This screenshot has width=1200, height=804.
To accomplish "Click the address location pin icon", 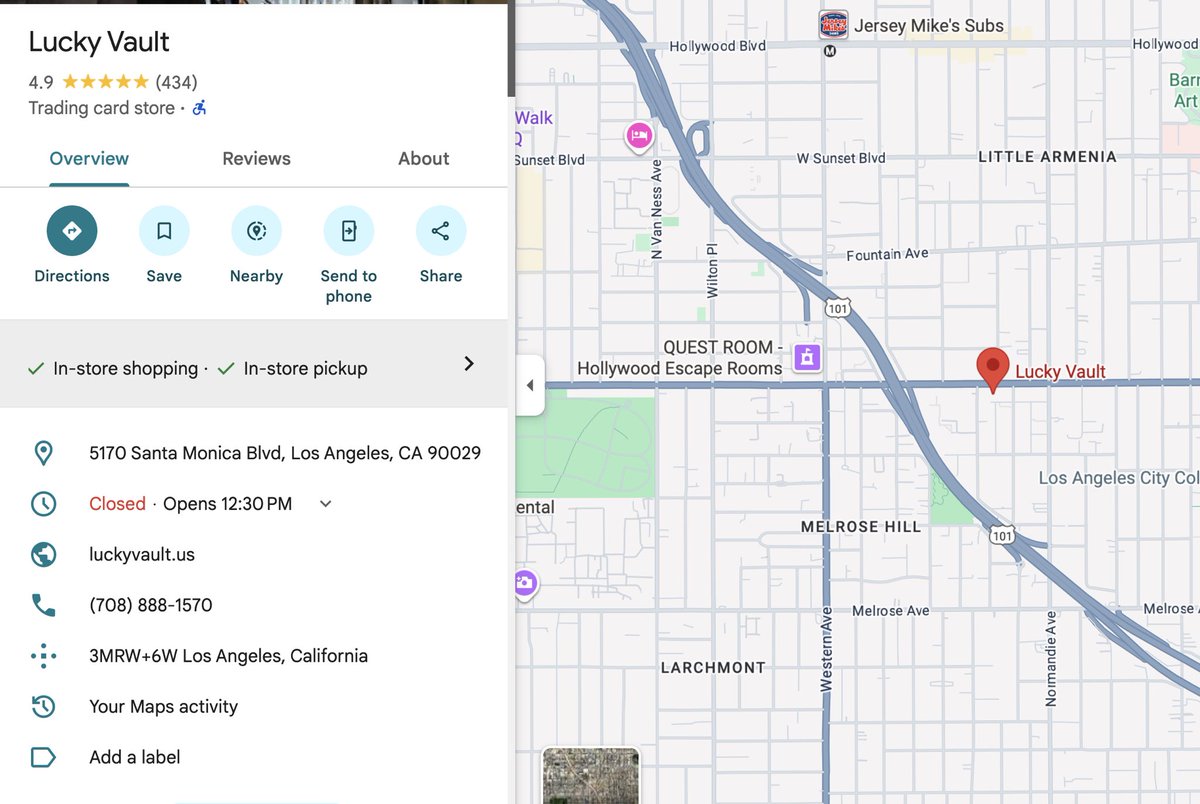I will 43,453.
